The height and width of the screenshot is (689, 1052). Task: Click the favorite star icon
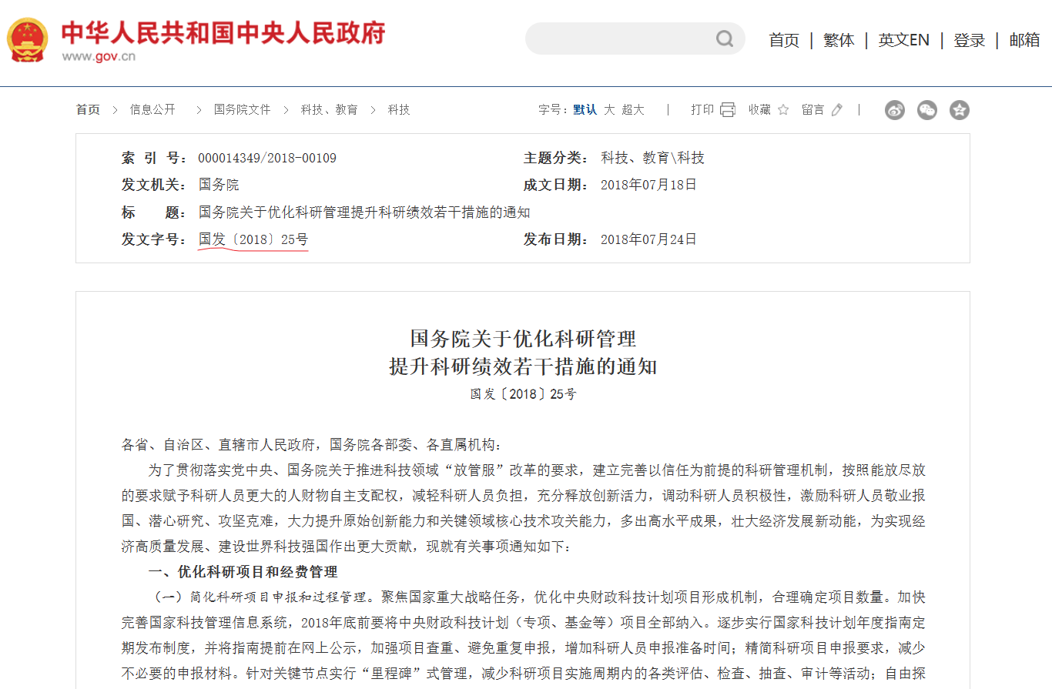(x=783, y=110)
